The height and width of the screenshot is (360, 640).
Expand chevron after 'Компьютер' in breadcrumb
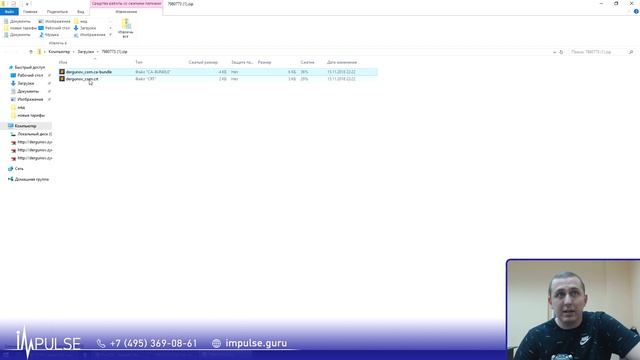point(73,52)
